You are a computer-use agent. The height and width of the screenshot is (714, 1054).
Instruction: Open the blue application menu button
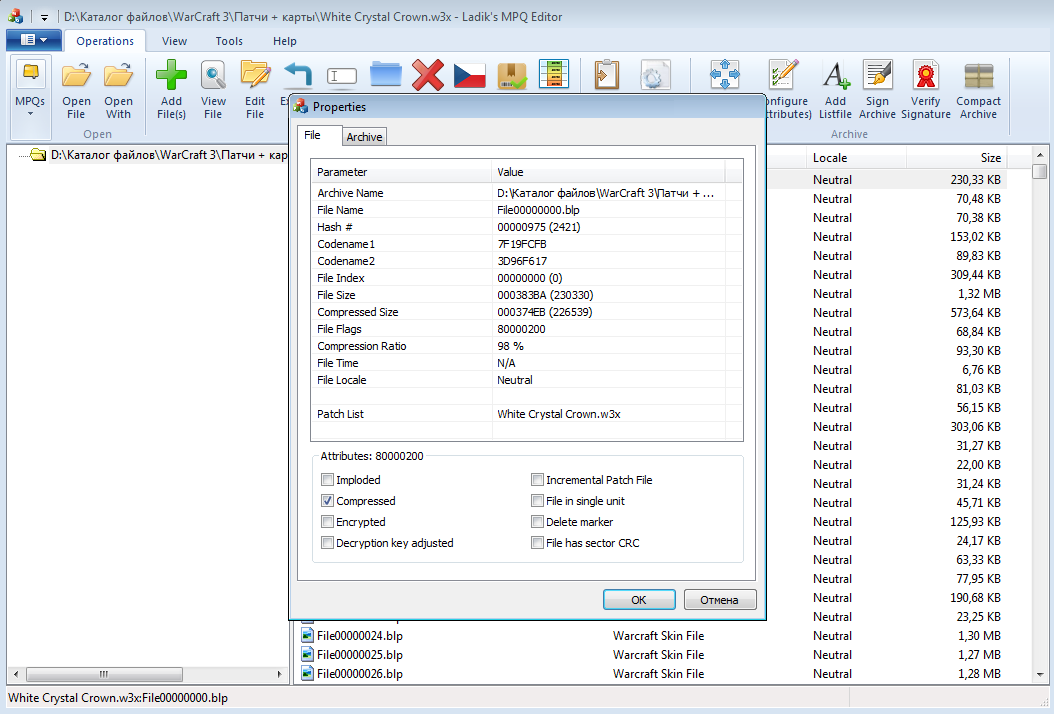pyautogui.click(x=34, y=40)
